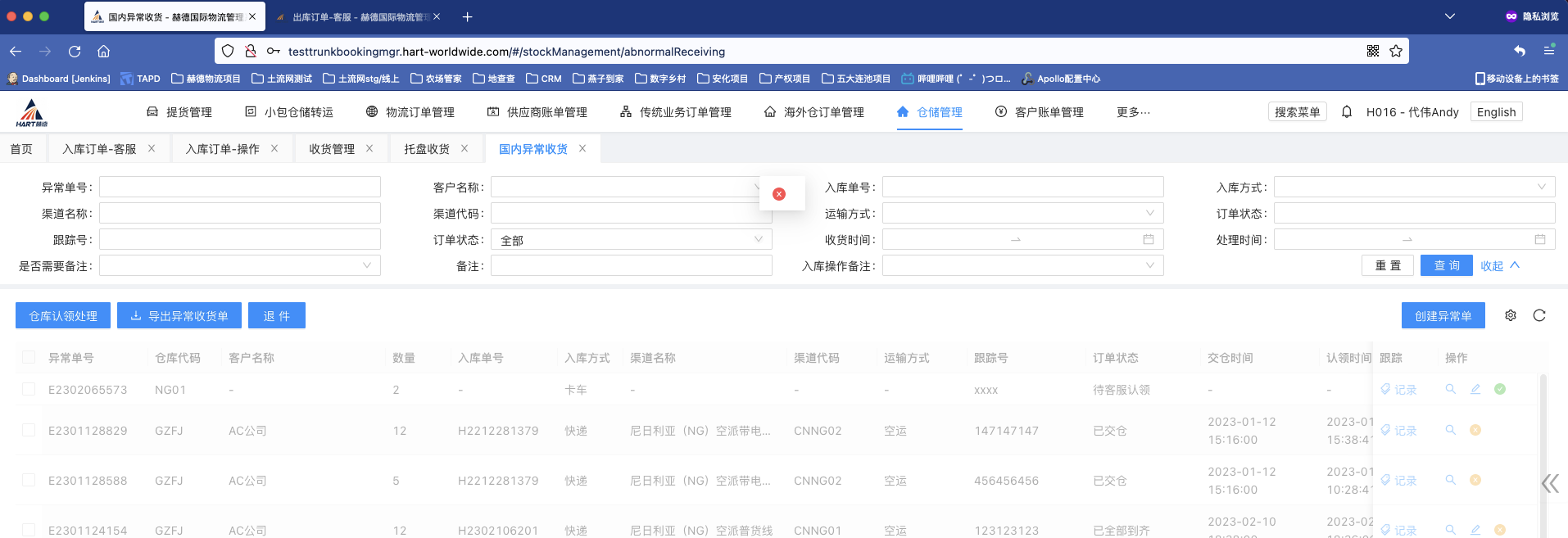1568x538 pixels.
Task: Click the orange cancel icon for E2301128588
Action: pyautogui.click(x=1475, y=480)
